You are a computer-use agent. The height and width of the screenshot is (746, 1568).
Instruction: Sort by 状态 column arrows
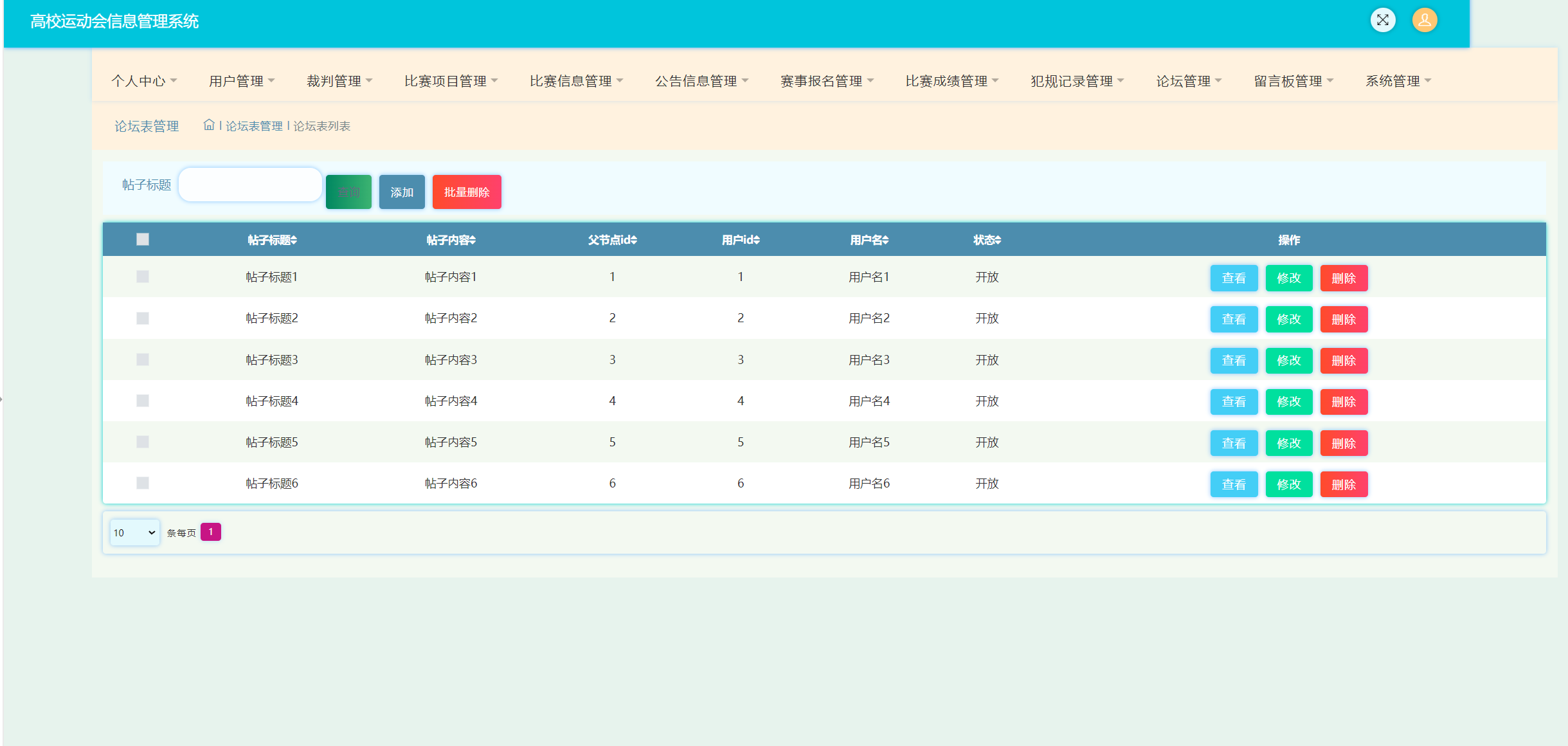(x=998, y=240)
